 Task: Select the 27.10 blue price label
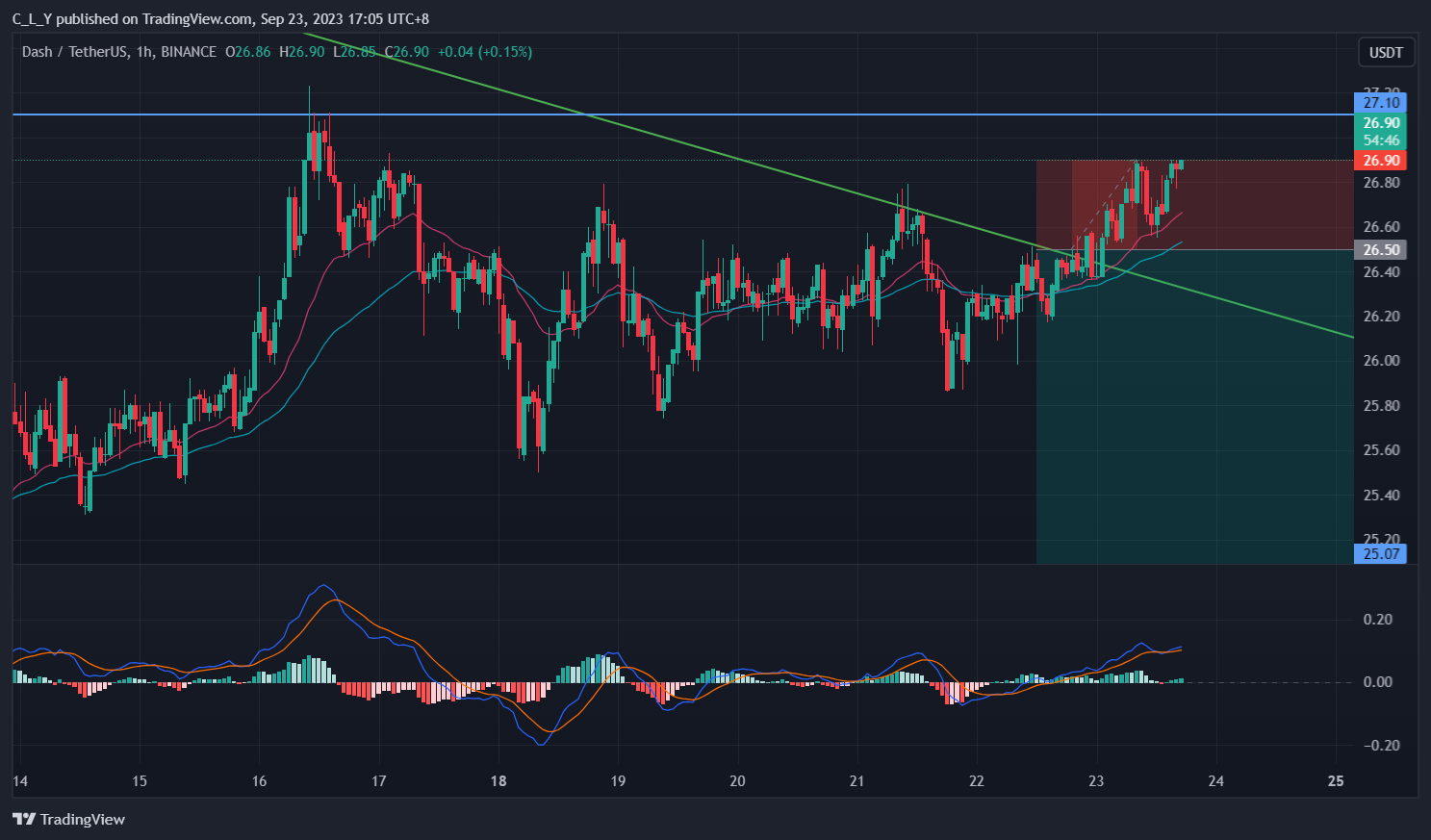[1381, 102]
